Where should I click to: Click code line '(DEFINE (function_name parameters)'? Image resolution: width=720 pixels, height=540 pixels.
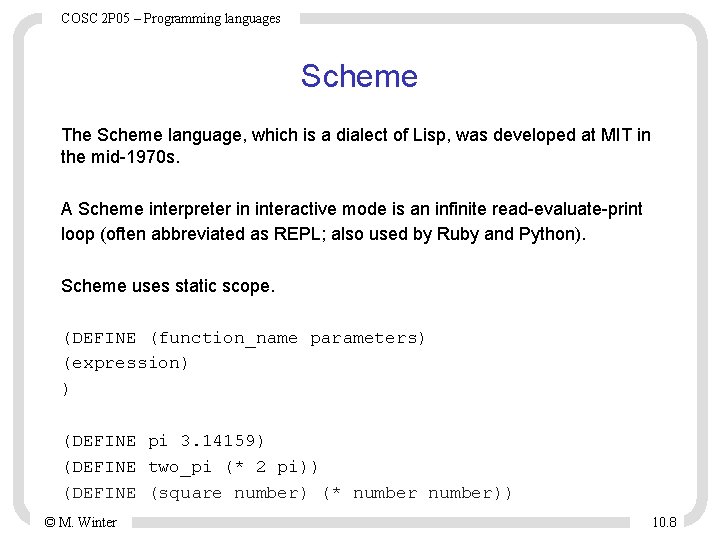pyautogui.click(x=244, y=339)
